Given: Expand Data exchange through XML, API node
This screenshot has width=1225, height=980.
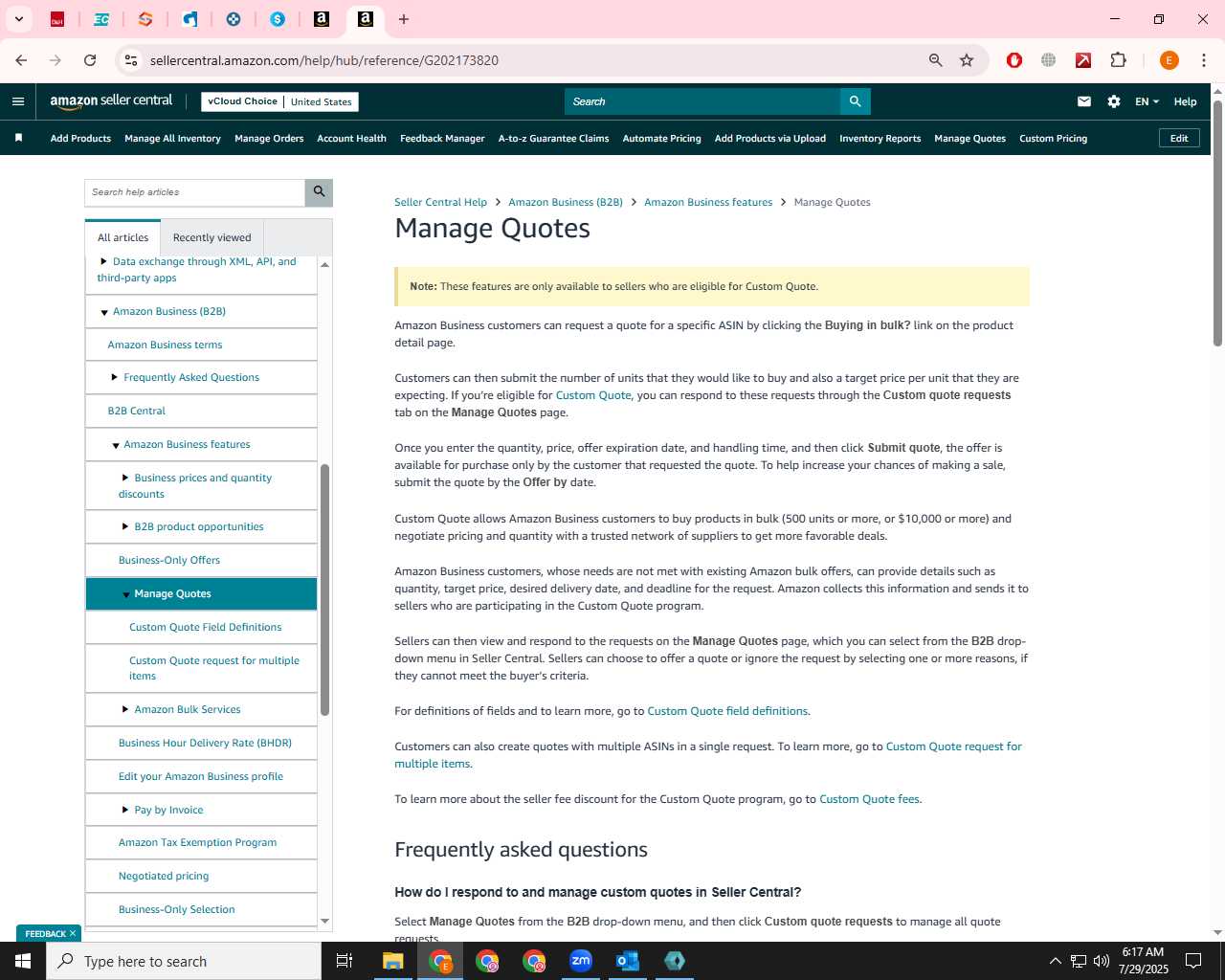Looking at the screenshot, I should 103,261.
